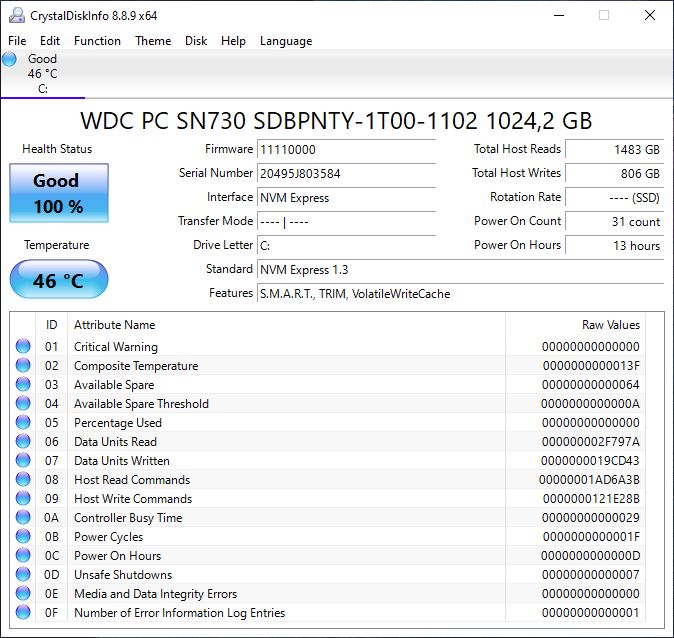This screenshot has width=674, height=638.
Task: Click the Transfer Mode field
Action: [346, 222]
